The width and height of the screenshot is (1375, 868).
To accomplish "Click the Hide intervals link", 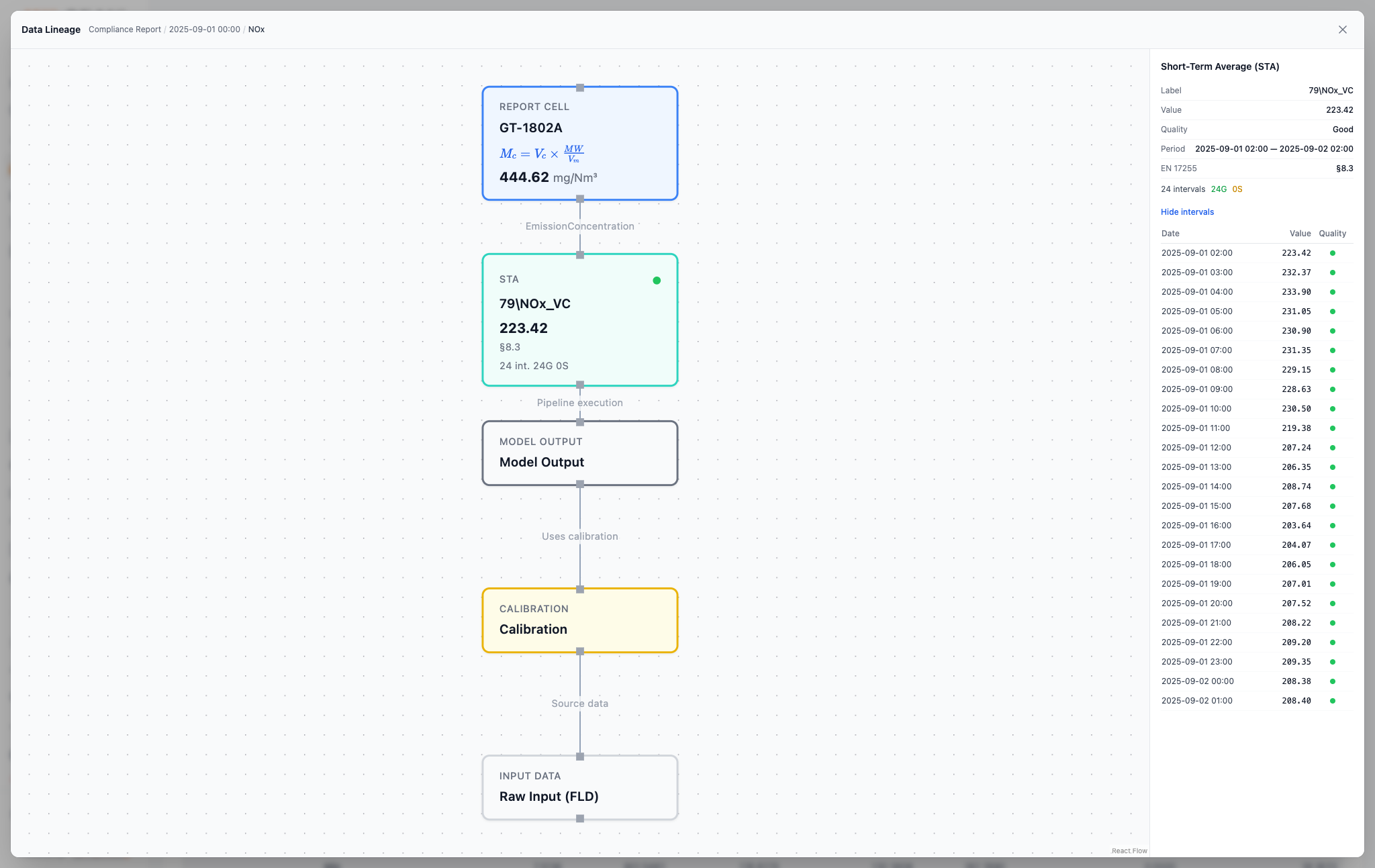I will pos(1187,212).
